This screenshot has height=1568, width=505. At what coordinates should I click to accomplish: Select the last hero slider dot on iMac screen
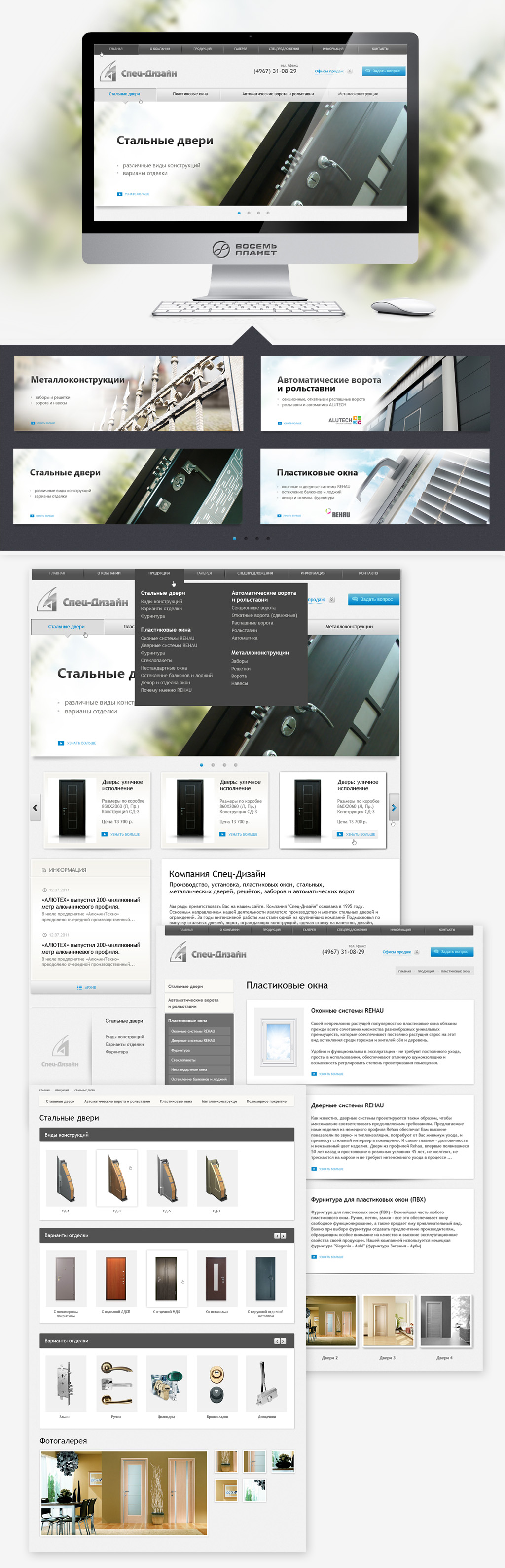pos(268,213)
